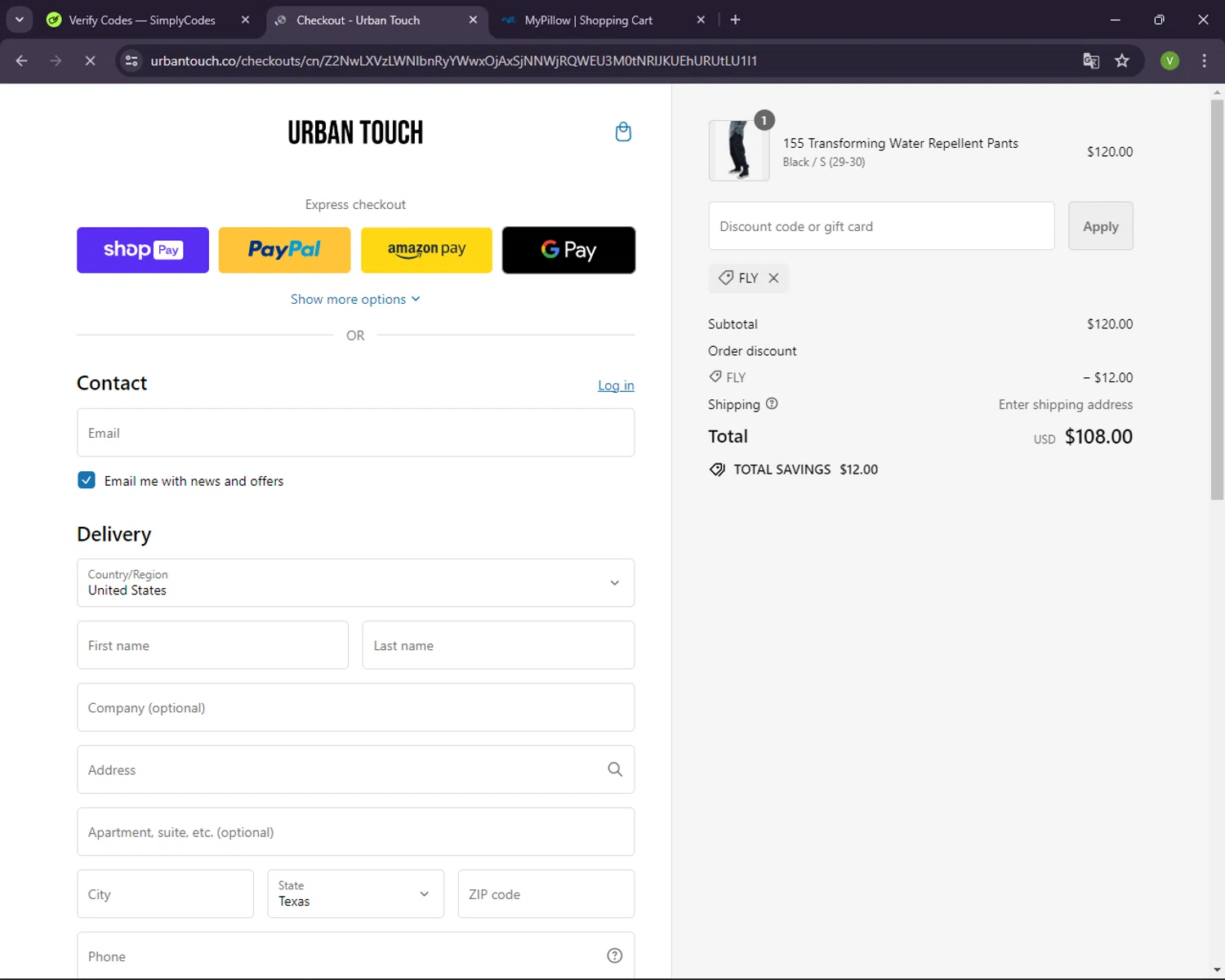1225x980 pixels.
Task: Focus the Discount code or gift card field
Action: click(881, 226)
